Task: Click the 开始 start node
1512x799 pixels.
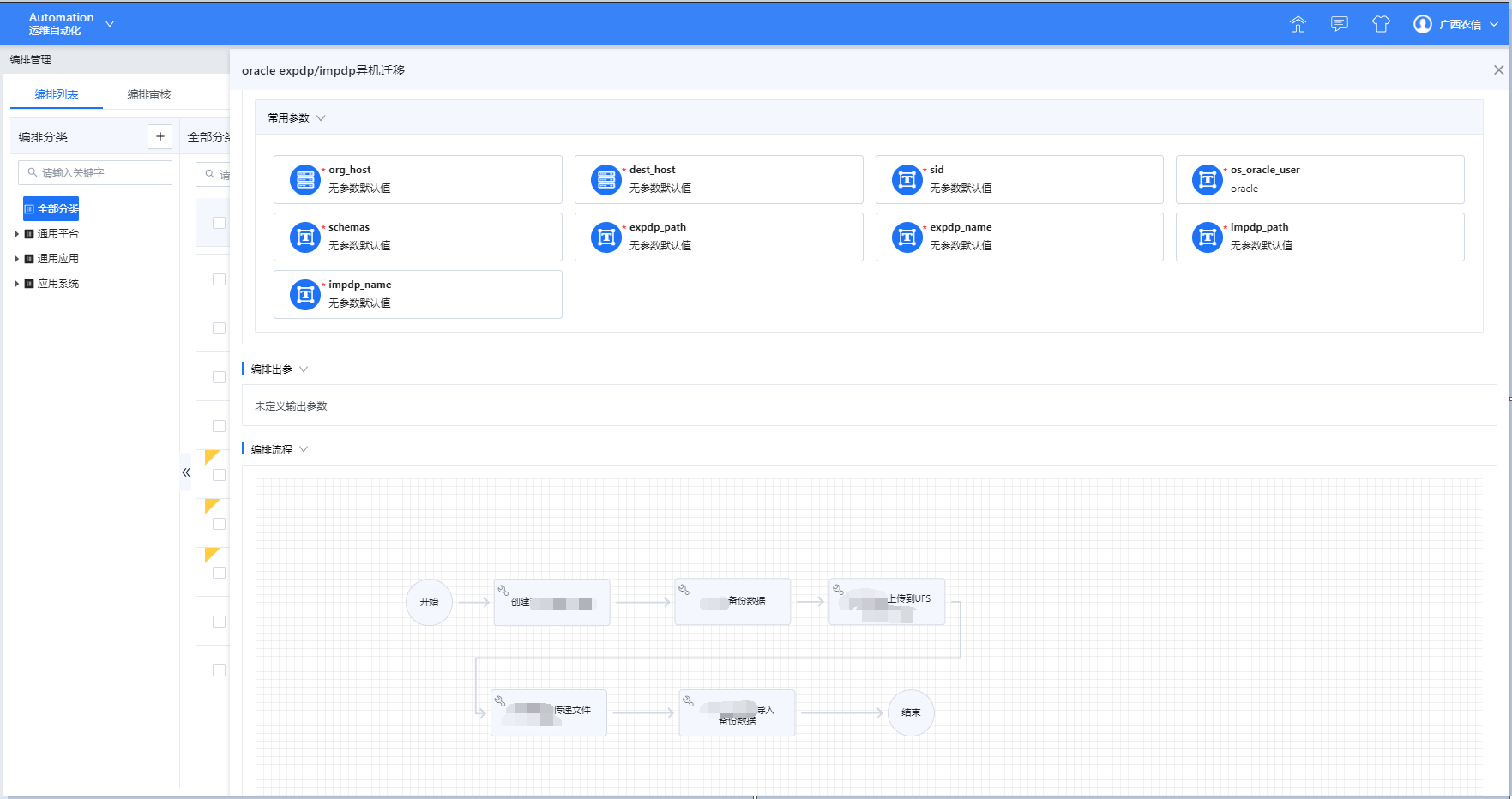Action: (x=429, y=602)
